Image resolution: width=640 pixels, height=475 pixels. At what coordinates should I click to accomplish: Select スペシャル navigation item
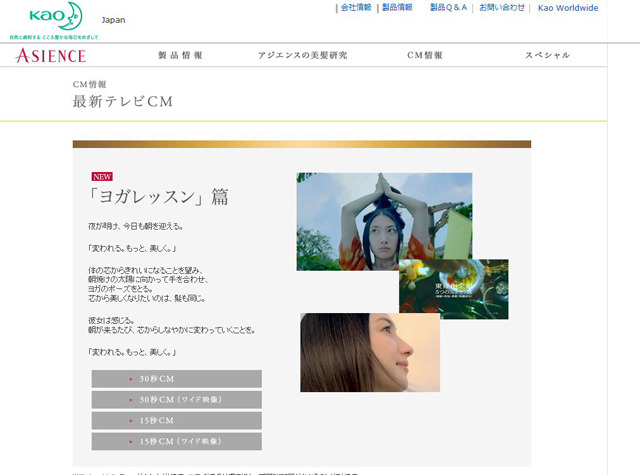click(547, 55)
